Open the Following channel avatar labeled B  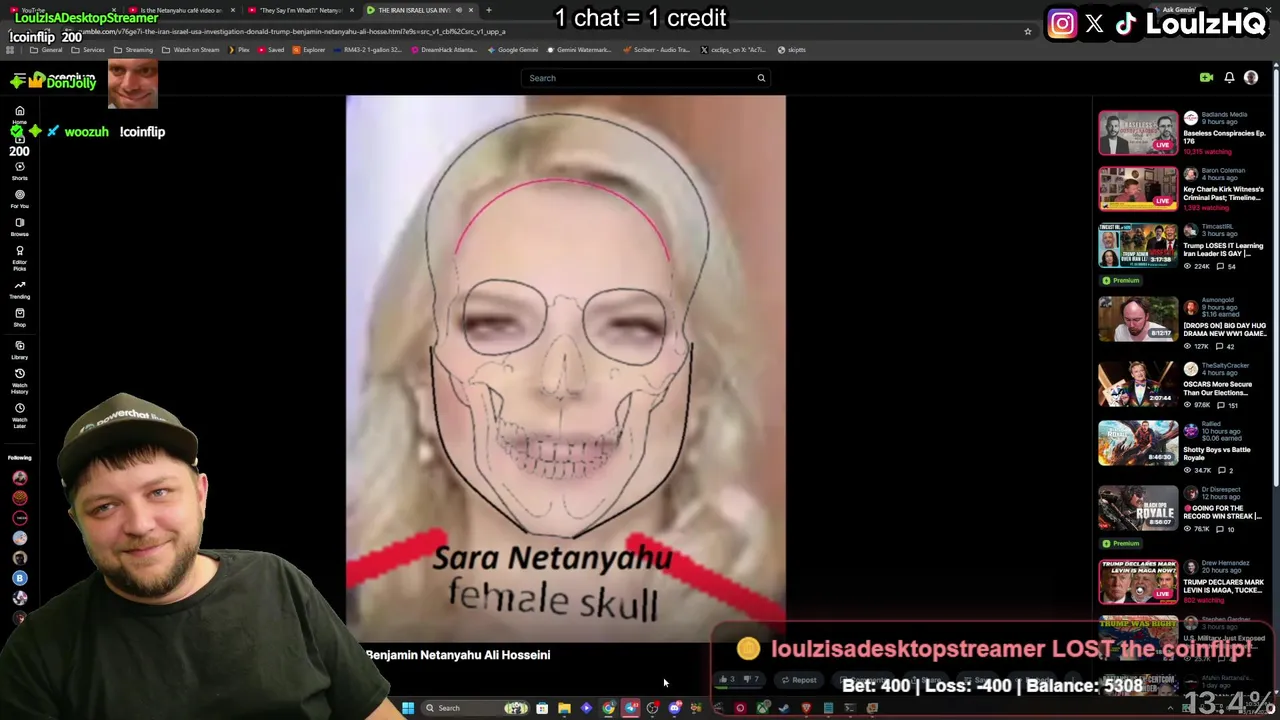tap(19, 578)
